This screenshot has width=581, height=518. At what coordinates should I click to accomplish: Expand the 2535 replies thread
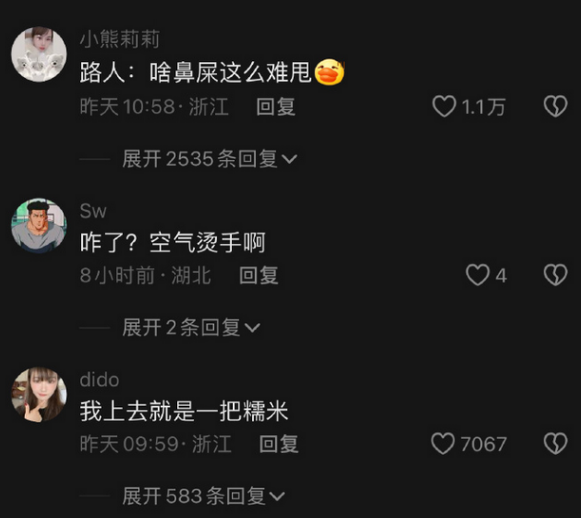point(210,159)
